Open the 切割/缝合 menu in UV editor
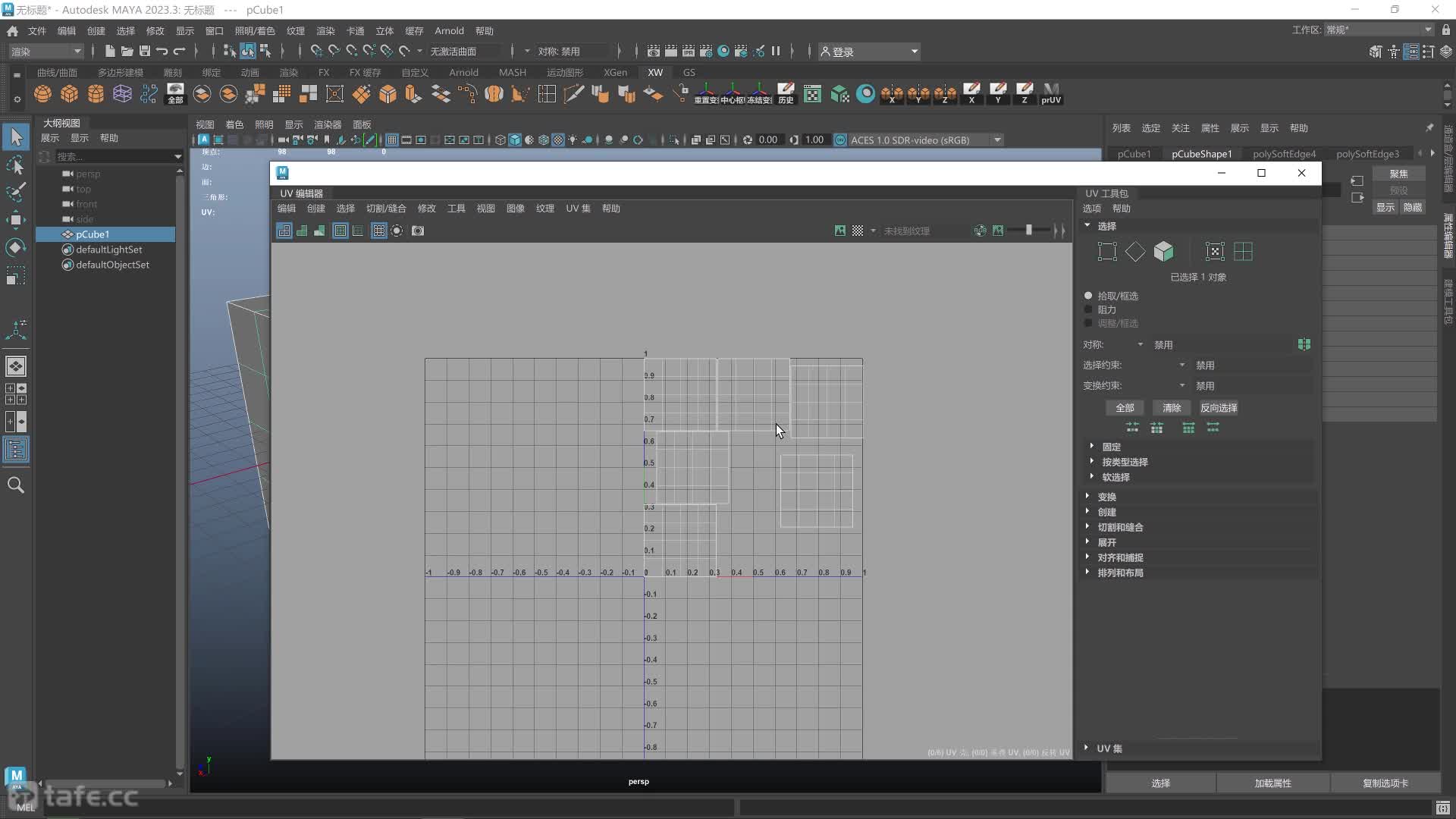Image resolution: width=1456 pixels, height=819 pixels. click(386, 209)
